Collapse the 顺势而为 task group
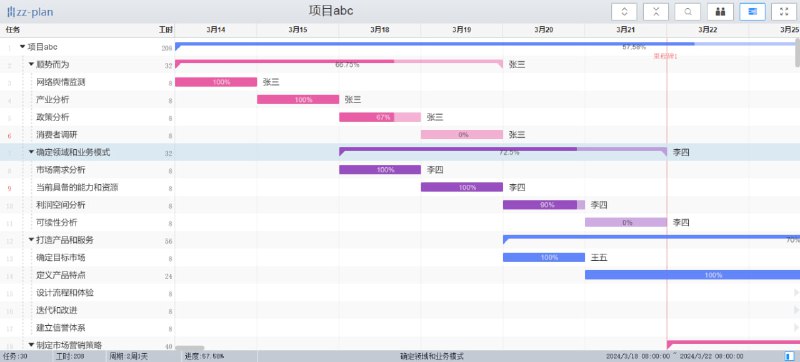 click(x=31, y=64)
